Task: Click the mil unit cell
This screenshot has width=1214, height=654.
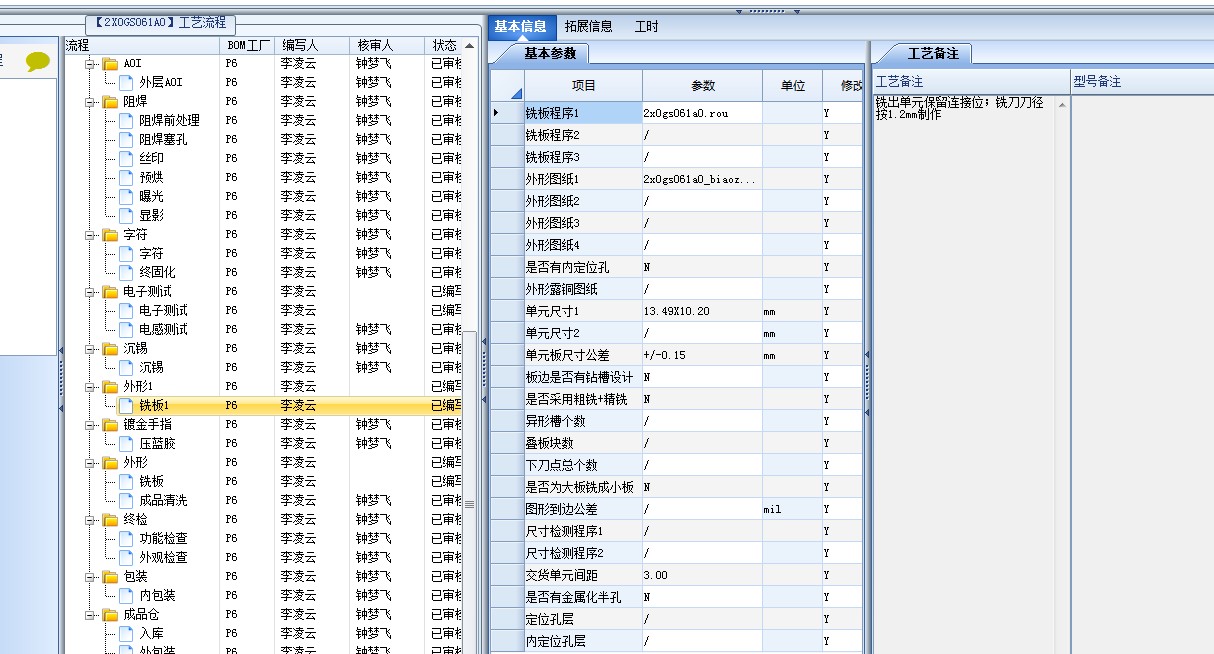Action: tap(792, 509)
